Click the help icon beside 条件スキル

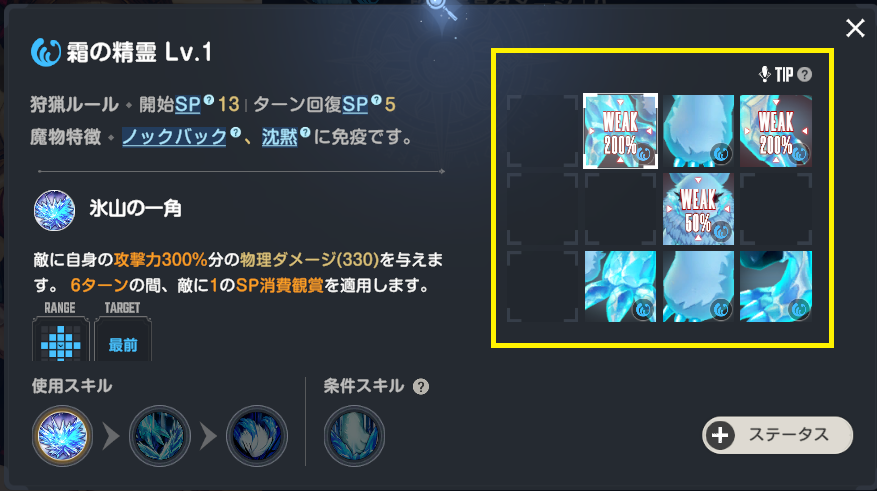(x=421, y=386)
